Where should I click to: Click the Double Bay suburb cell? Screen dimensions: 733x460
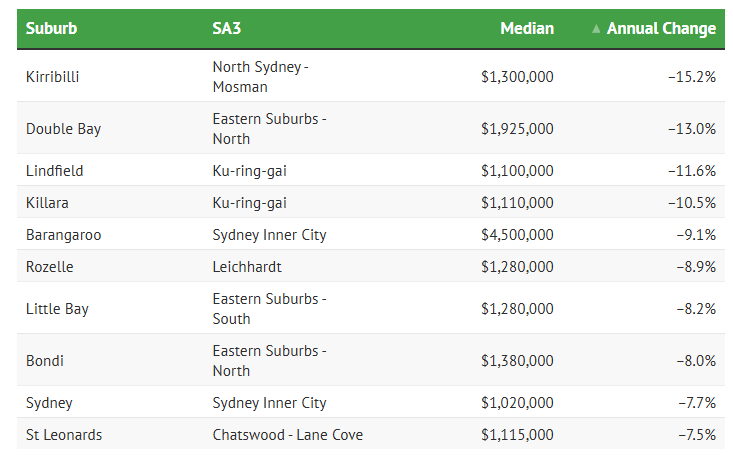[x=63, y=129]
